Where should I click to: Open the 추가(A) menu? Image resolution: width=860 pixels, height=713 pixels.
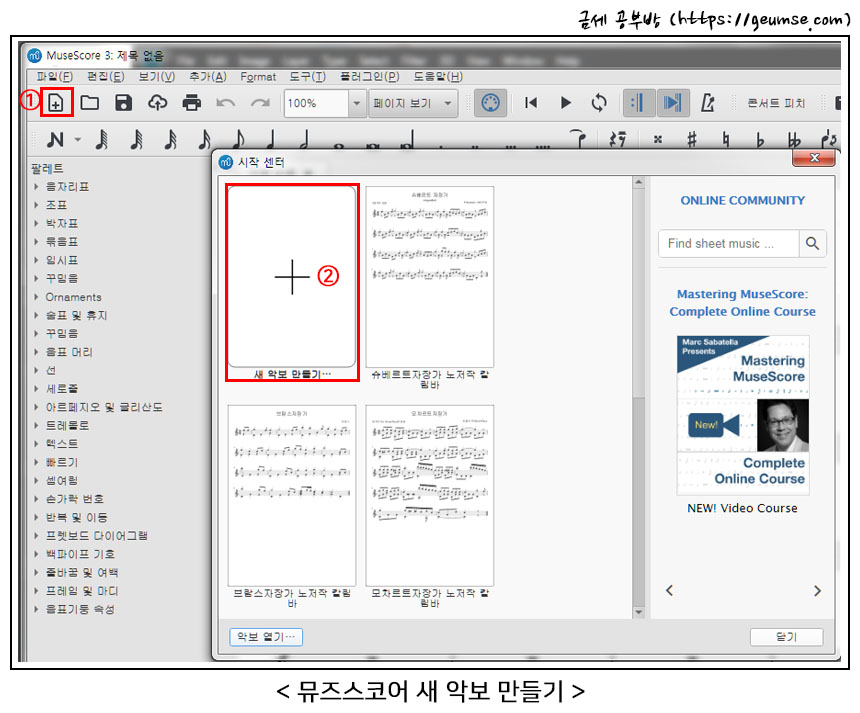coord(207,76)
